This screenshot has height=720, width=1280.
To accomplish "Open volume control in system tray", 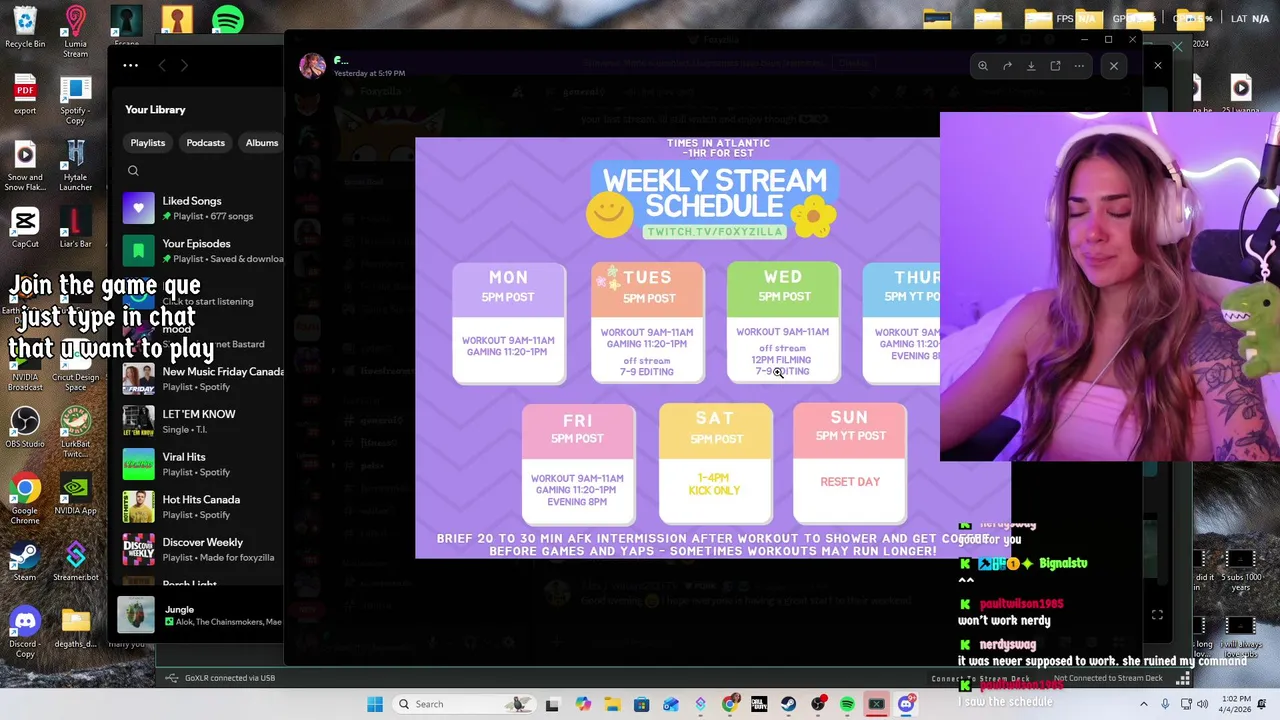I will point(1205,704).
